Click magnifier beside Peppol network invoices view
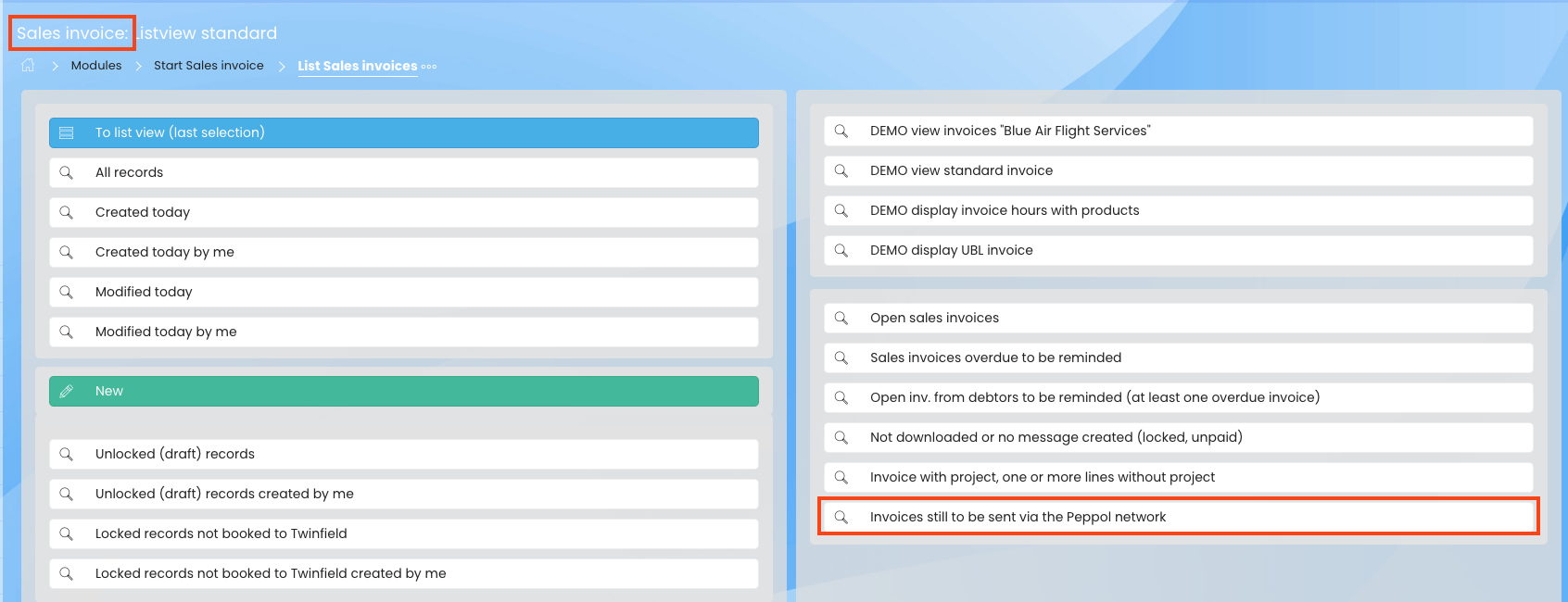Image resolution: width=1568 pixels, height=602 pixels. coord(841,517)
